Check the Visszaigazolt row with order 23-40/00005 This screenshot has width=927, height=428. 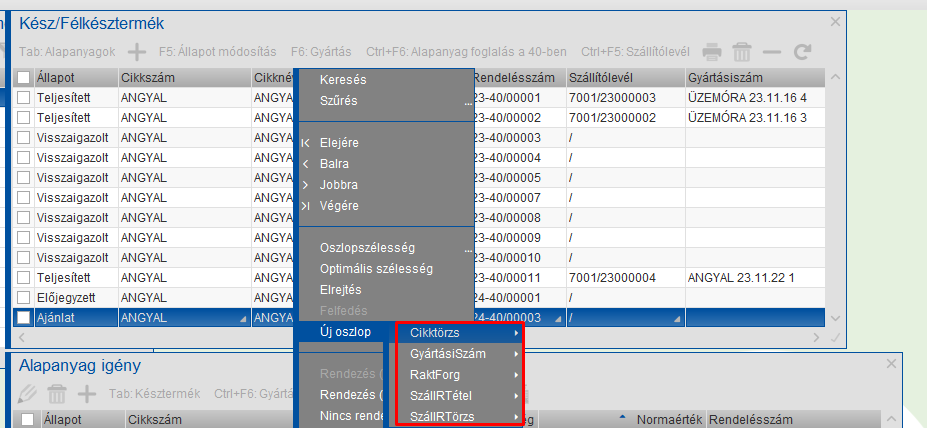(x=23, y=178)
